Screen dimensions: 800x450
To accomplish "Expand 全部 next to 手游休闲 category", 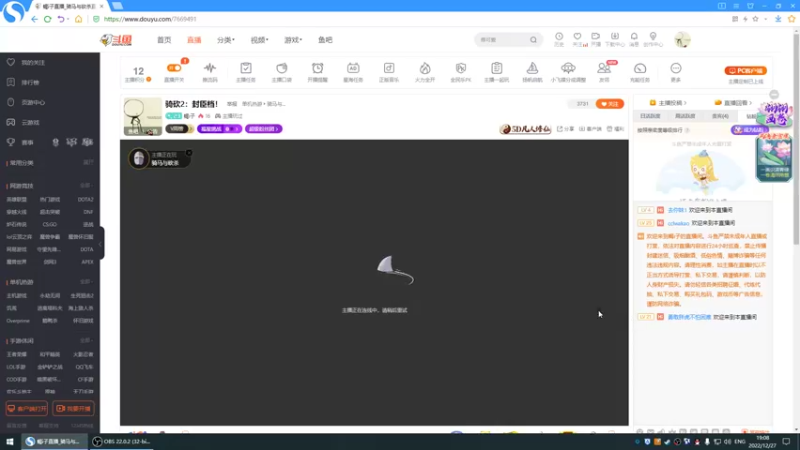I will 86,340.
